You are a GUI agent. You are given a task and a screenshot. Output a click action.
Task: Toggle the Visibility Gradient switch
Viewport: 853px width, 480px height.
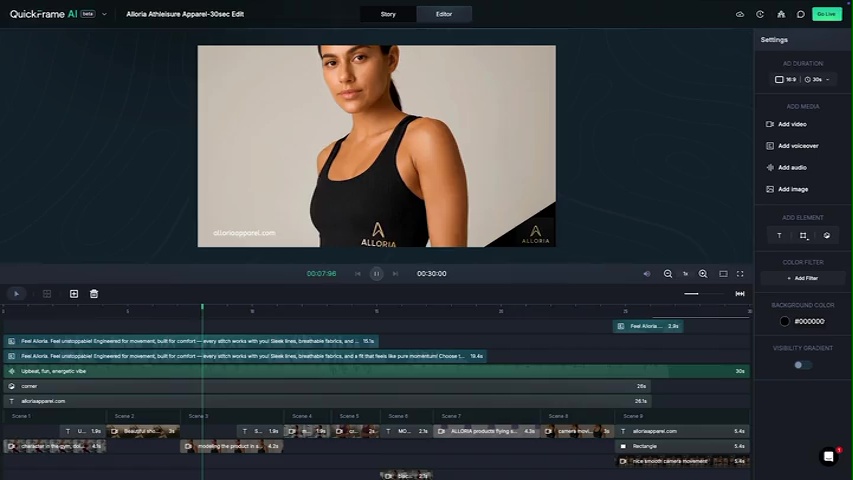[x=802, y=365]
